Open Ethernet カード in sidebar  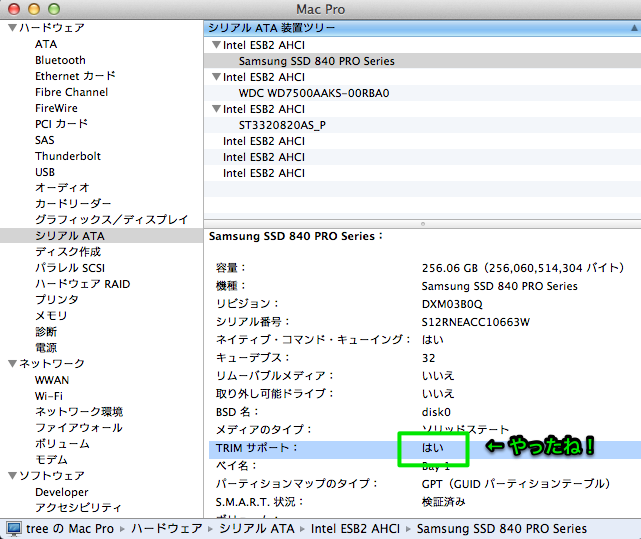point(75,76)
